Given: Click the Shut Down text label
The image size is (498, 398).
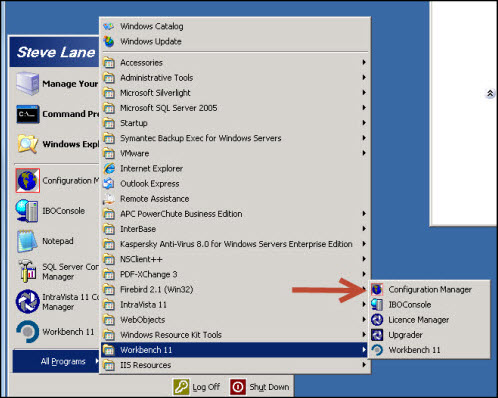Looking at the screenshot, I should click(x=269, y=387).
